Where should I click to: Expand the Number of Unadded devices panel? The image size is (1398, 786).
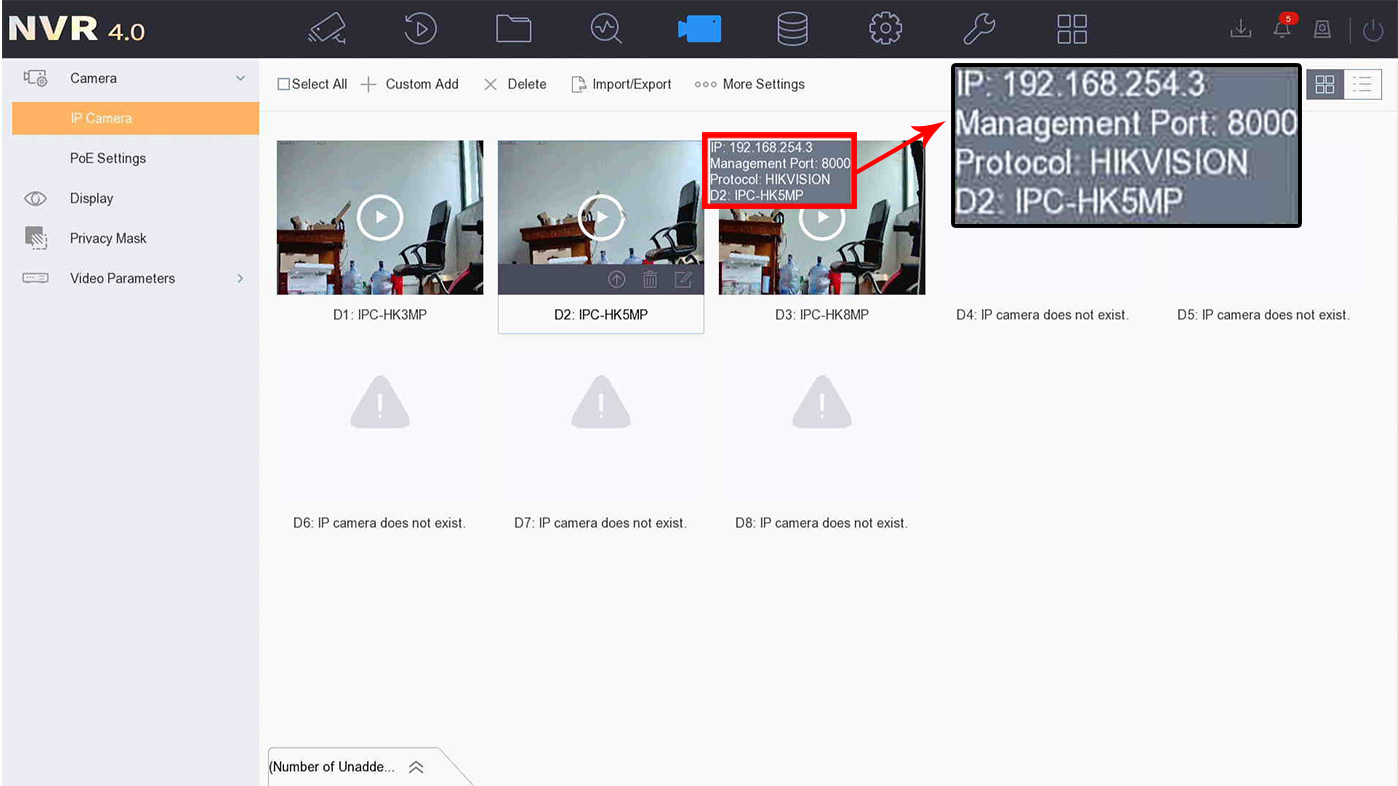click(x=416, y=767)
